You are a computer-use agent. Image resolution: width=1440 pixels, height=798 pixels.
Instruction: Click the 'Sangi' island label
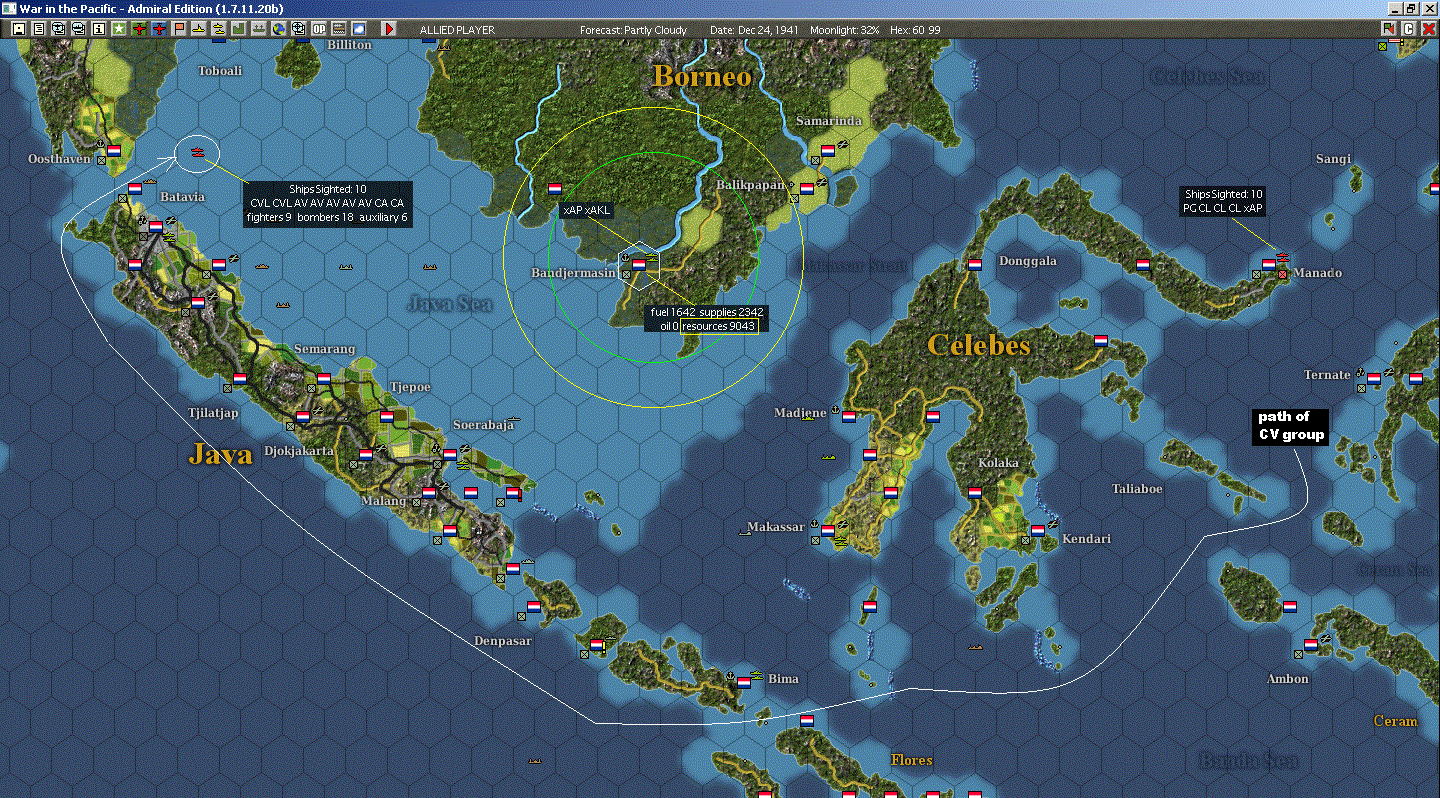point(1333,159)
